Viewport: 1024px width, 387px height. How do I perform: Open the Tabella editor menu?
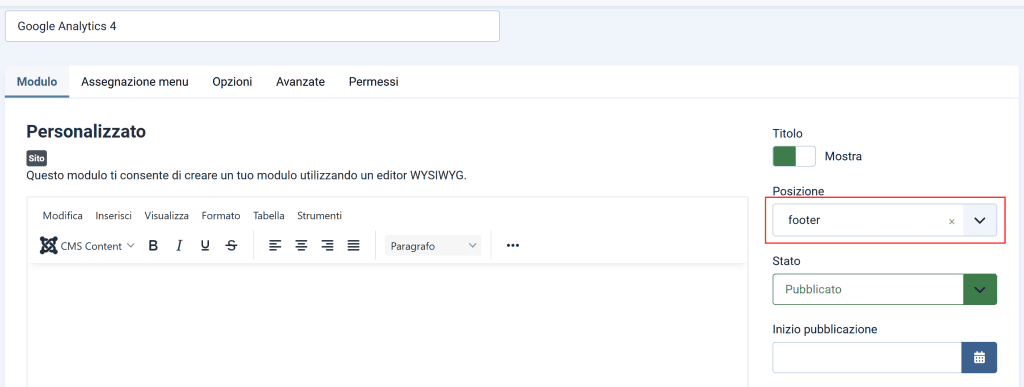tap(269, 215)
